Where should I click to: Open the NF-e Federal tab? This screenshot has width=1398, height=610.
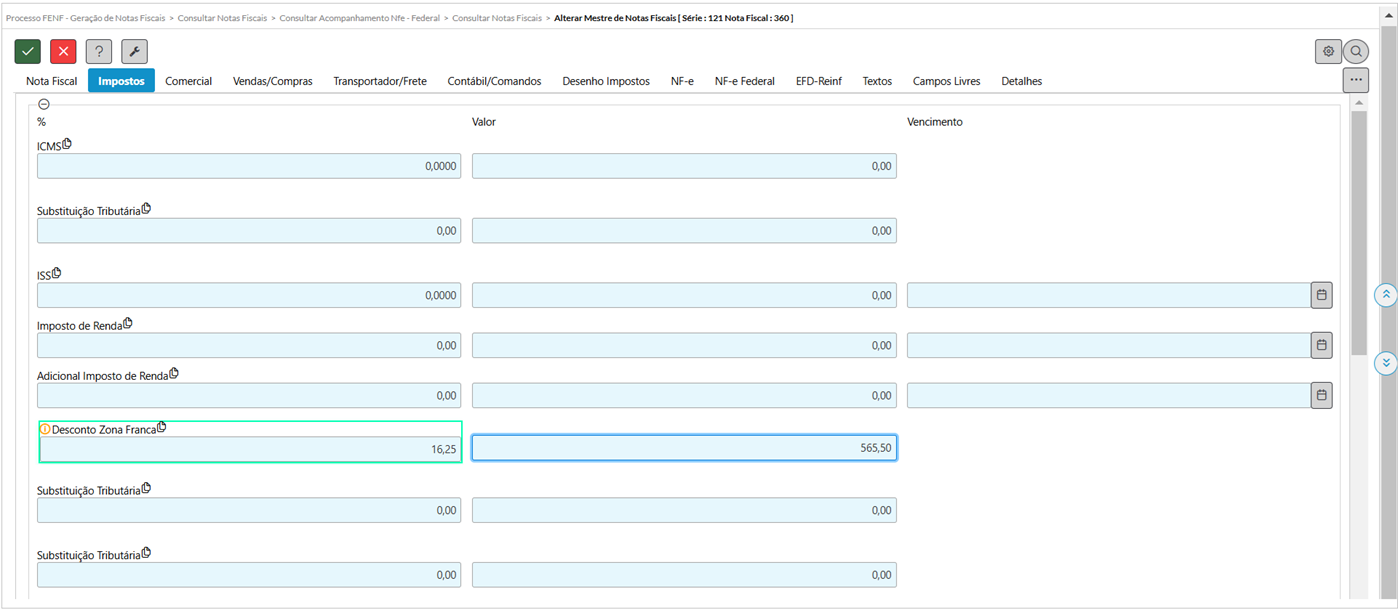click(744, 81)
